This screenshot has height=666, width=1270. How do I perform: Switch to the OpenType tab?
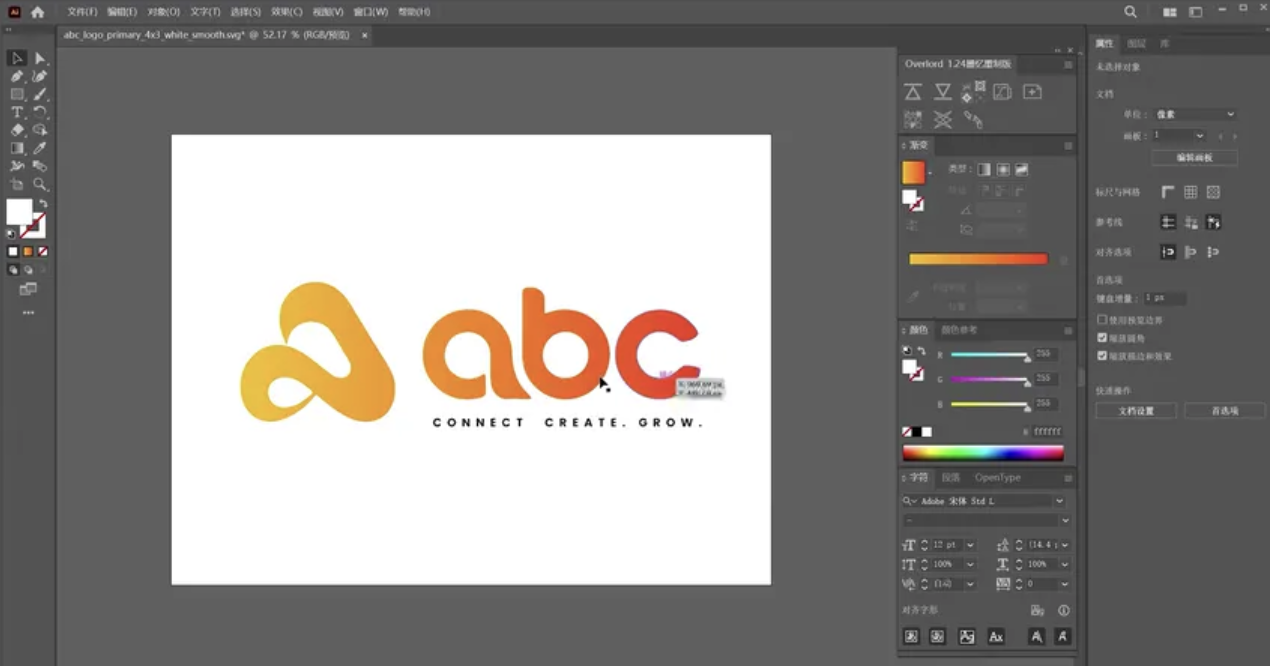(x=997, y=478)
